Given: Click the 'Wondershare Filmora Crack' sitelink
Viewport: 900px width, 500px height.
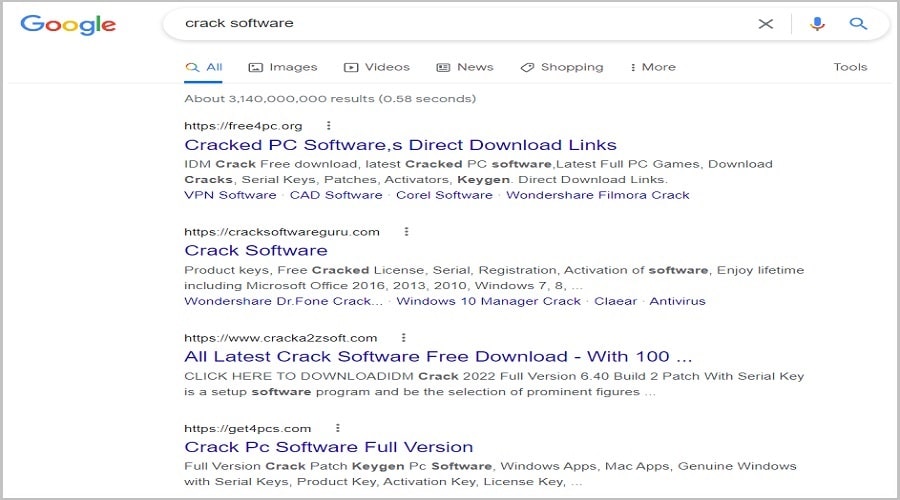Looking at the screenshot, I should (597, 195).
